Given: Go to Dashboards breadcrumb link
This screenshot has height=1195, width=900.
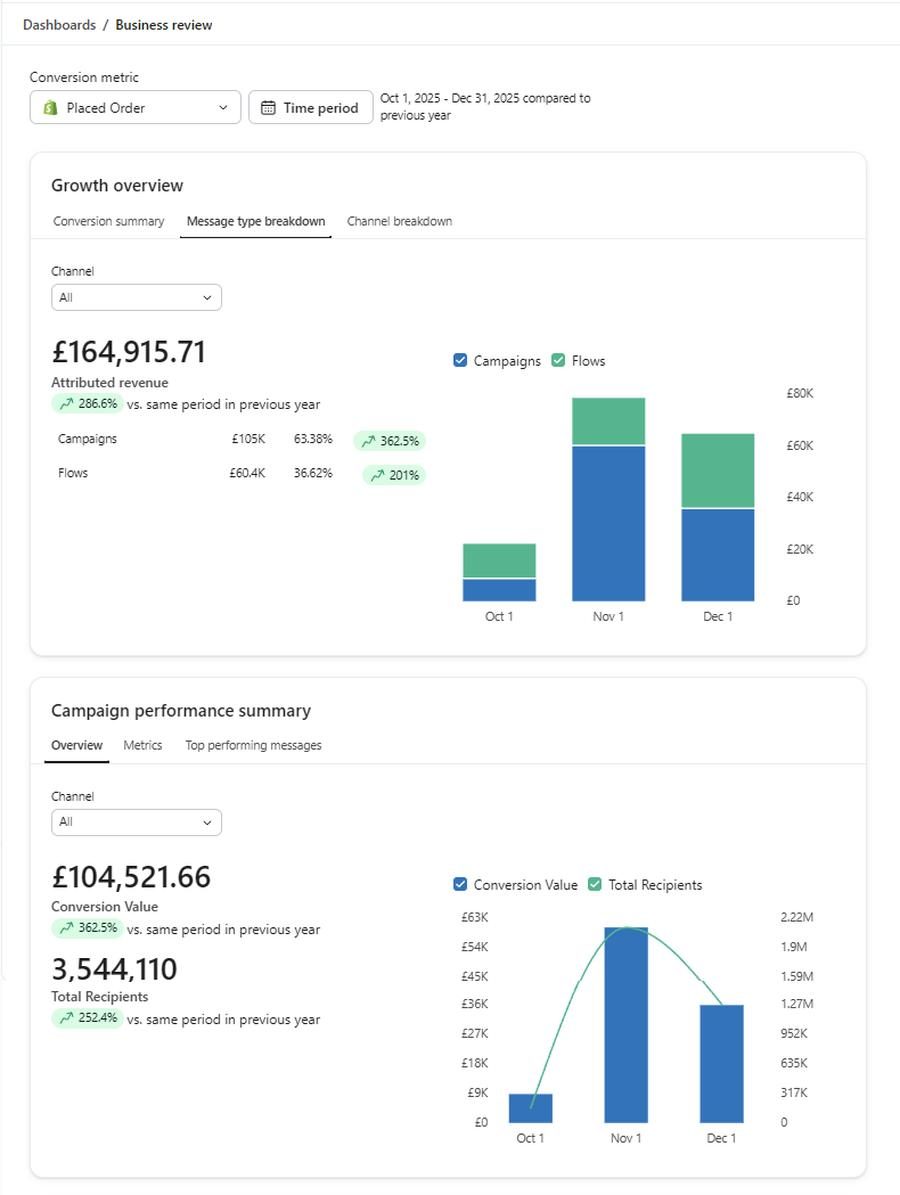Looking at the screenshot, I should tap(59, 24).
